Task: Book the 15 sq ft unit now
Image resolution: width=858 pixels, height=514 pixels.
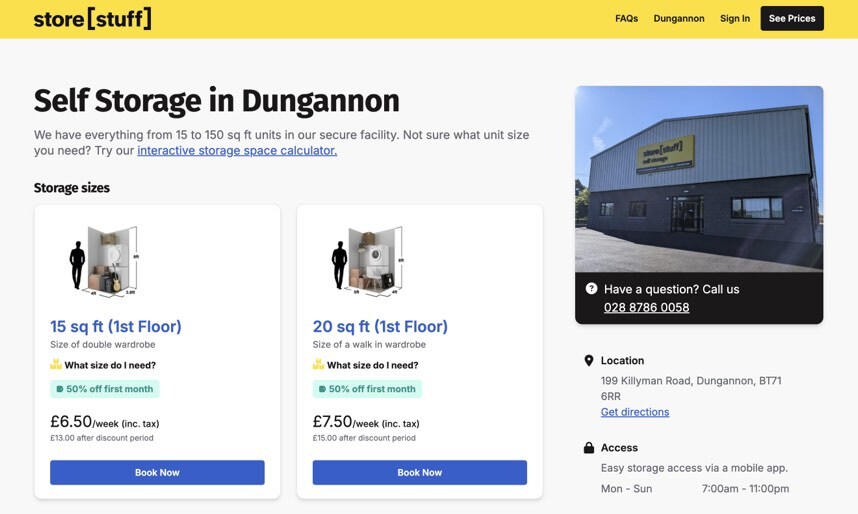Action: [x=157, y=472]
